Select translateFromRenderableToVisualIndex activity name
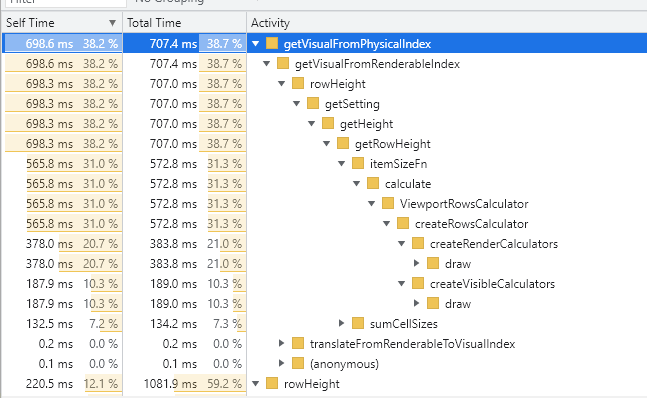The width and height of the screenshot is (647, 398). point(412,344)
